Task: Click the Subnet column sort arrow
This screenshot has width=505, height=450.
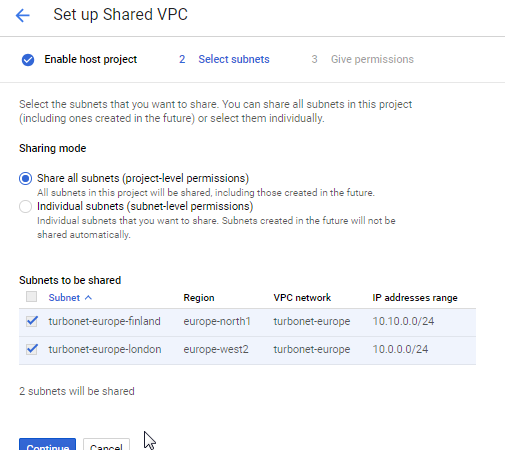Action: [x=88, y=298]
